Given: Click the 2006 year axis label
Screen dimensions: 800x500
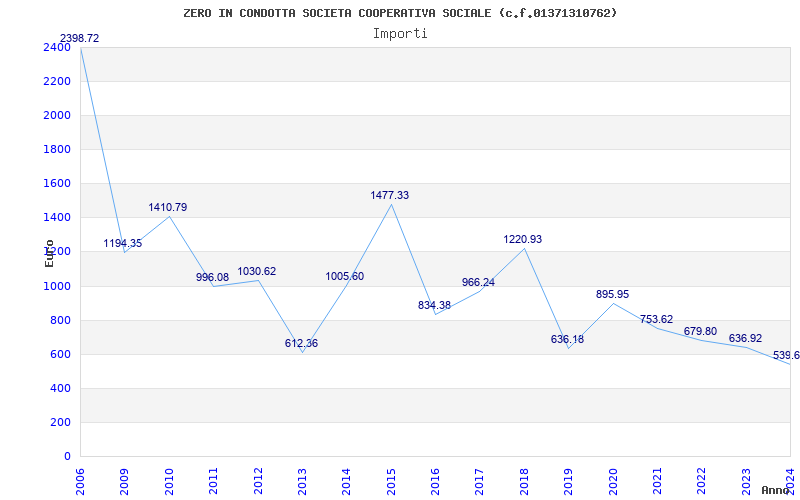Looking at the screenshot, I should (x=80, y=481).
